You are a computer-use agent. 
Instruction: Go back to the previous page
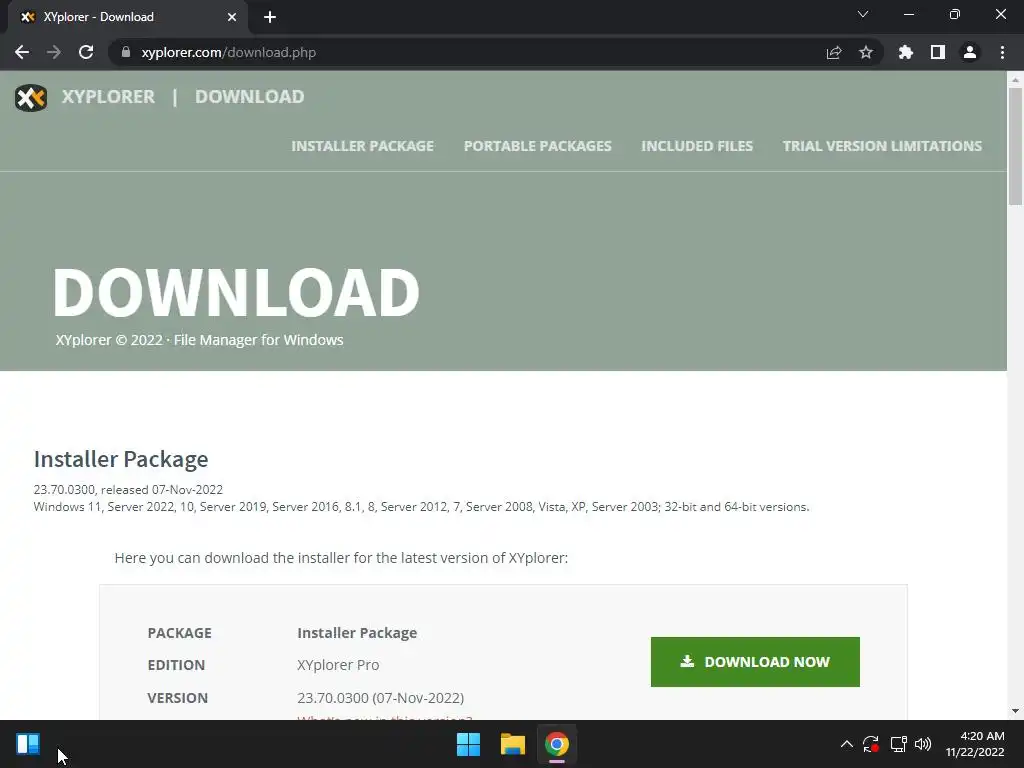click(22, 52)
